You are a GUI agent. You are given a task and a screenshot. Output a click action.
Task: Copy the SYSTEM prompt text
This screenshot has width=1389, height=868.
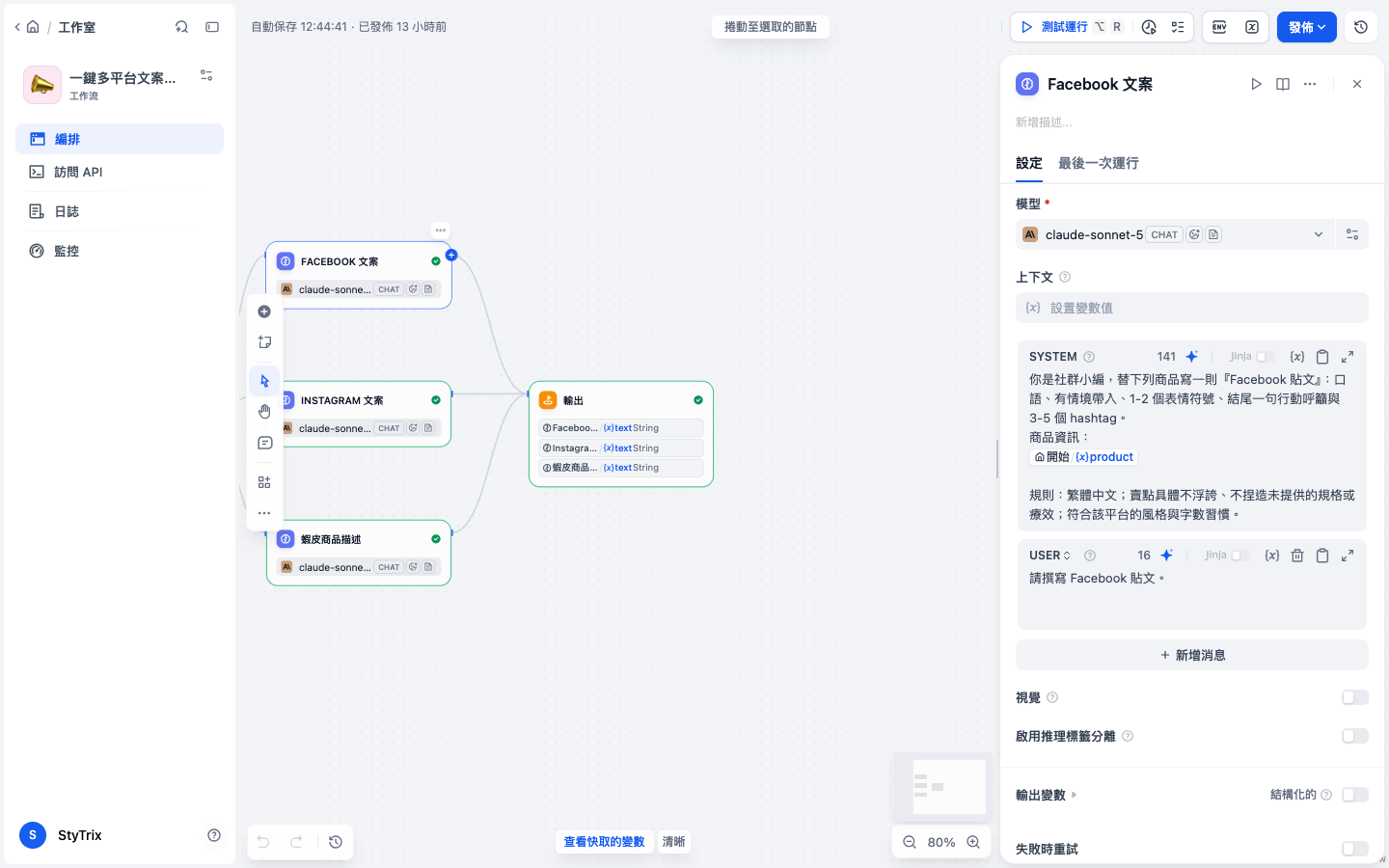click(x=1322, y=356)
